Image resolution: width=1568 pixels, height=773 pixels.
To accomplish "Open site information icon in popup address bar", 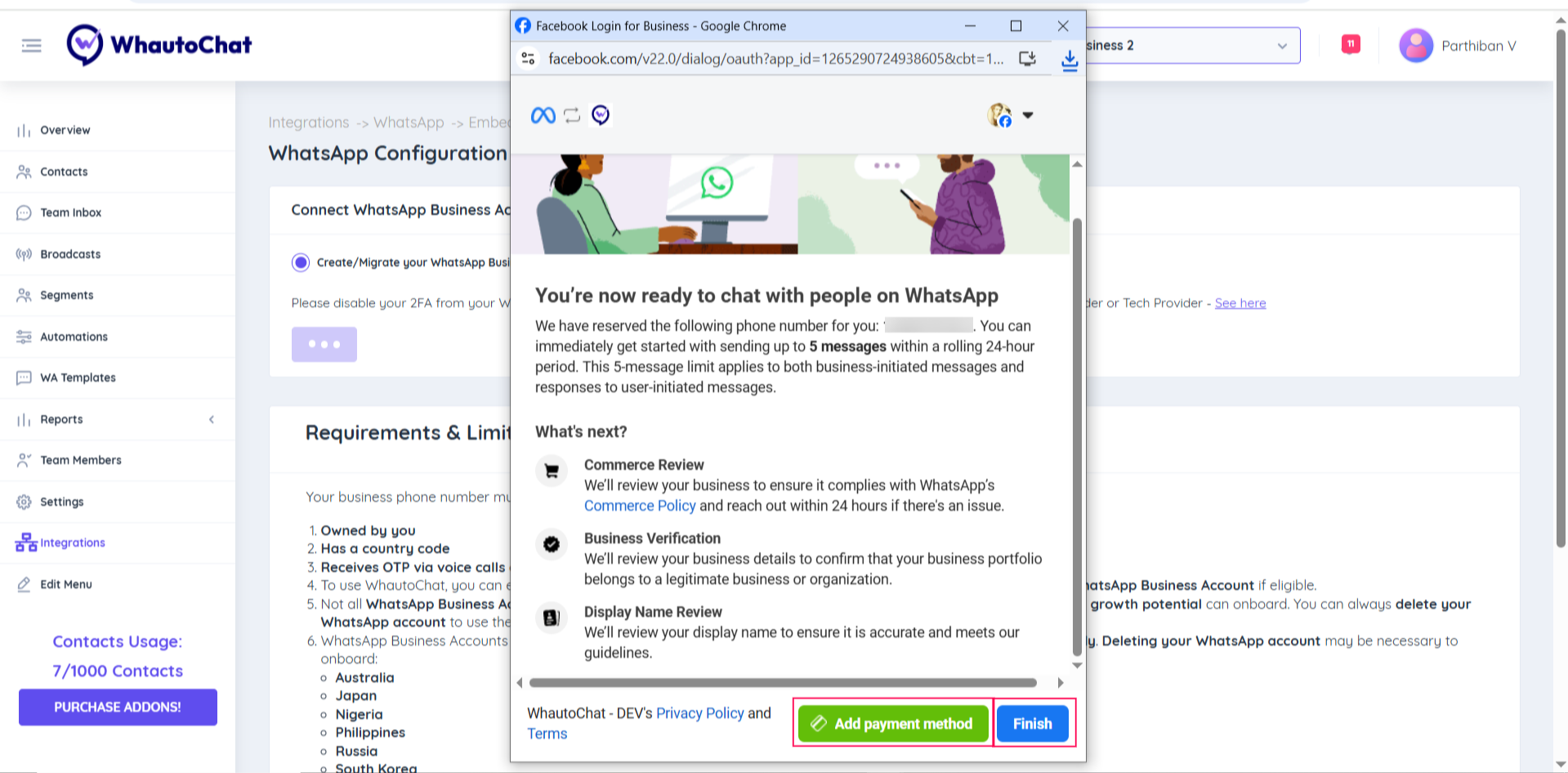I will [529, 59].
